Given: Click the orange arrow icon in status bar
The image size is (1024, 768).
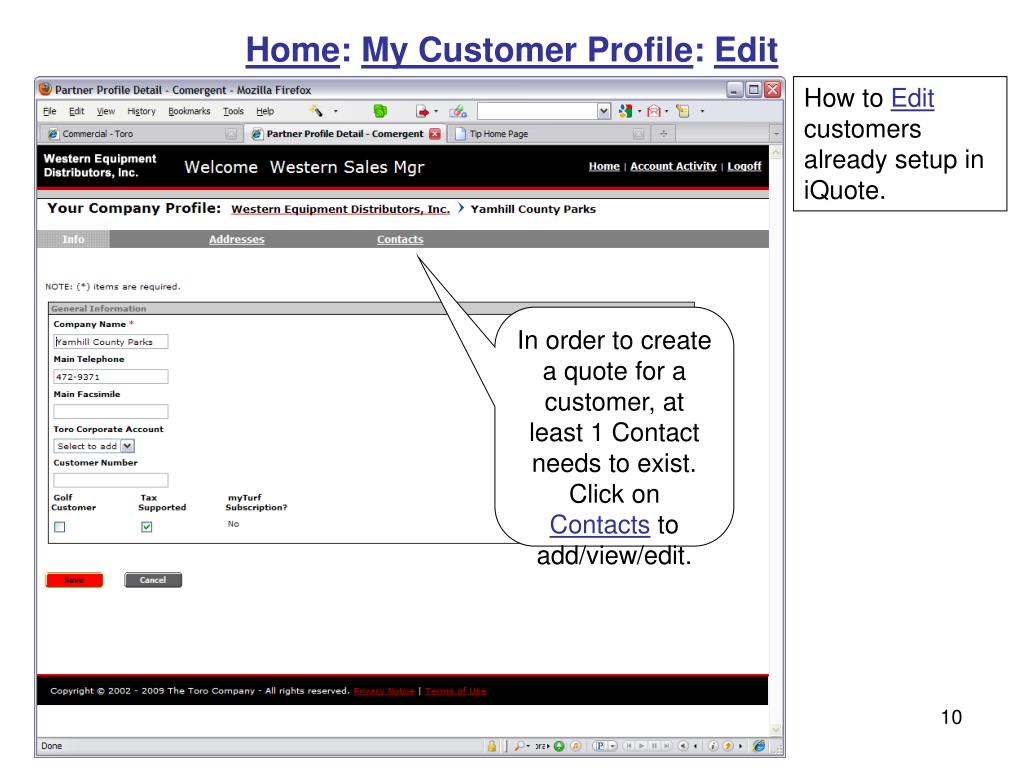Looking at the screenshot, I should tap(728, 746).
